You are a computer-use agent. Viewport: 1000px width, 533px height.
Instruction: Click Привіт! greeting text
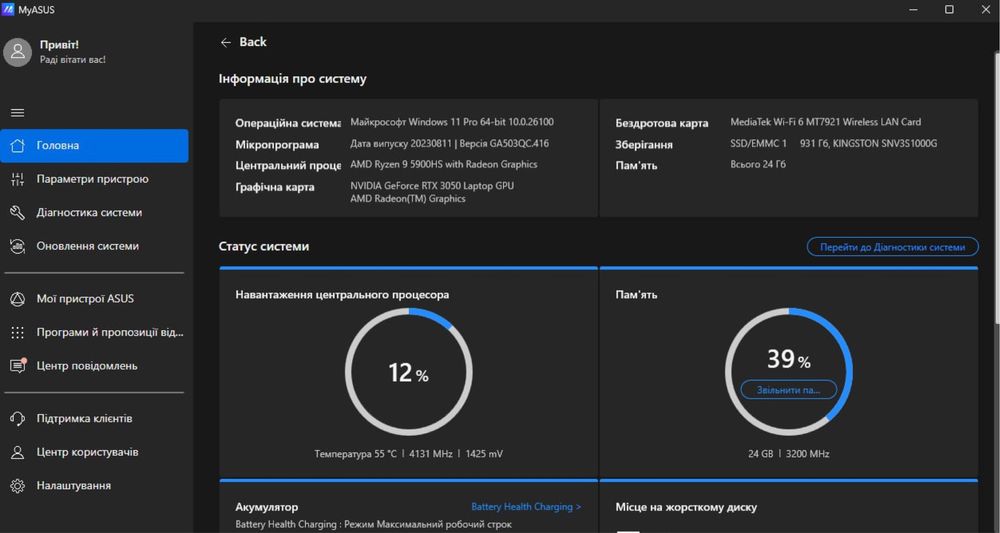pos(59,45)
